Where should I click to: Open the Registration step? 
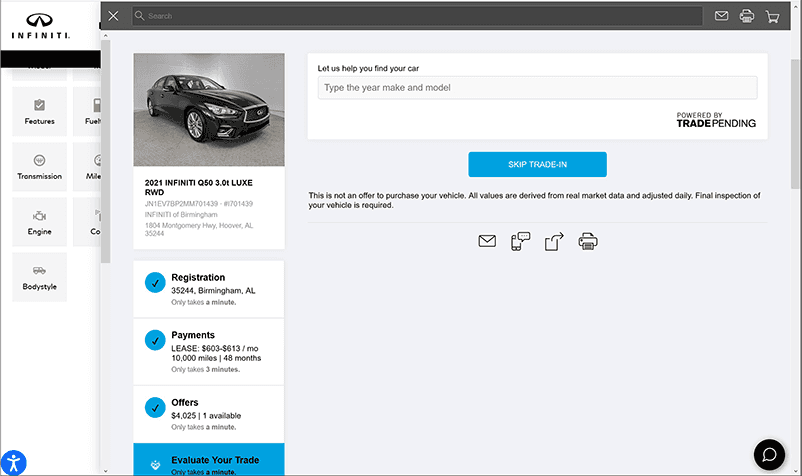pyautogui.click(x=209, y=289)
